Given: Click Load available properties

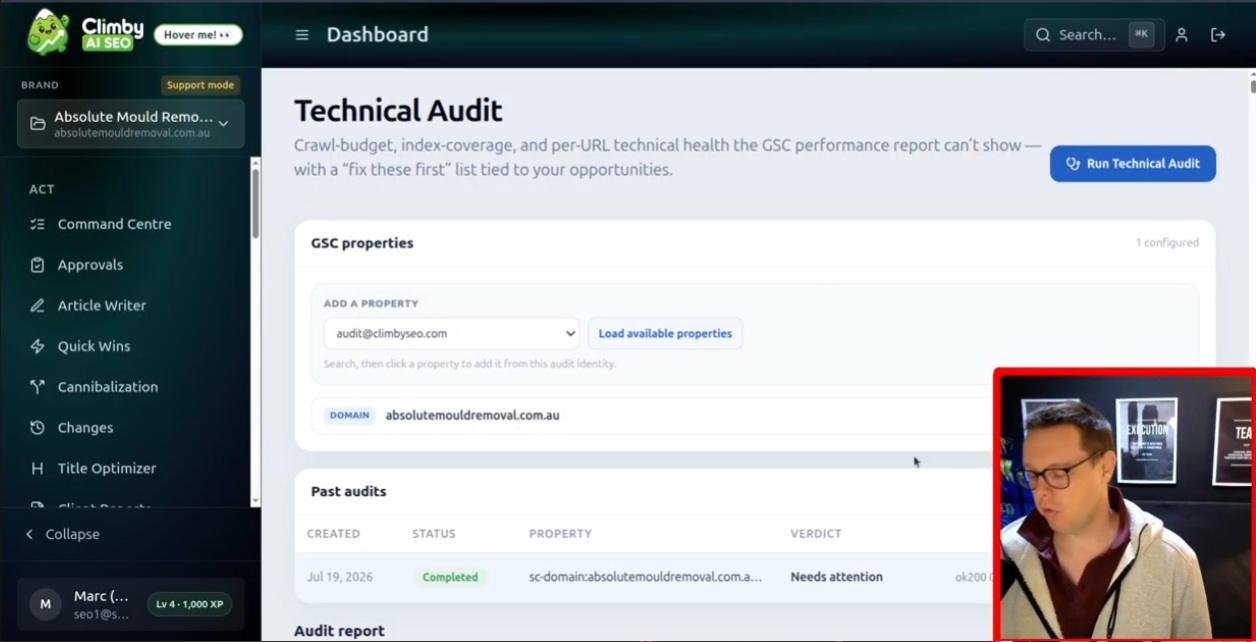Looking at the screenshot, I should coord(665,333).
